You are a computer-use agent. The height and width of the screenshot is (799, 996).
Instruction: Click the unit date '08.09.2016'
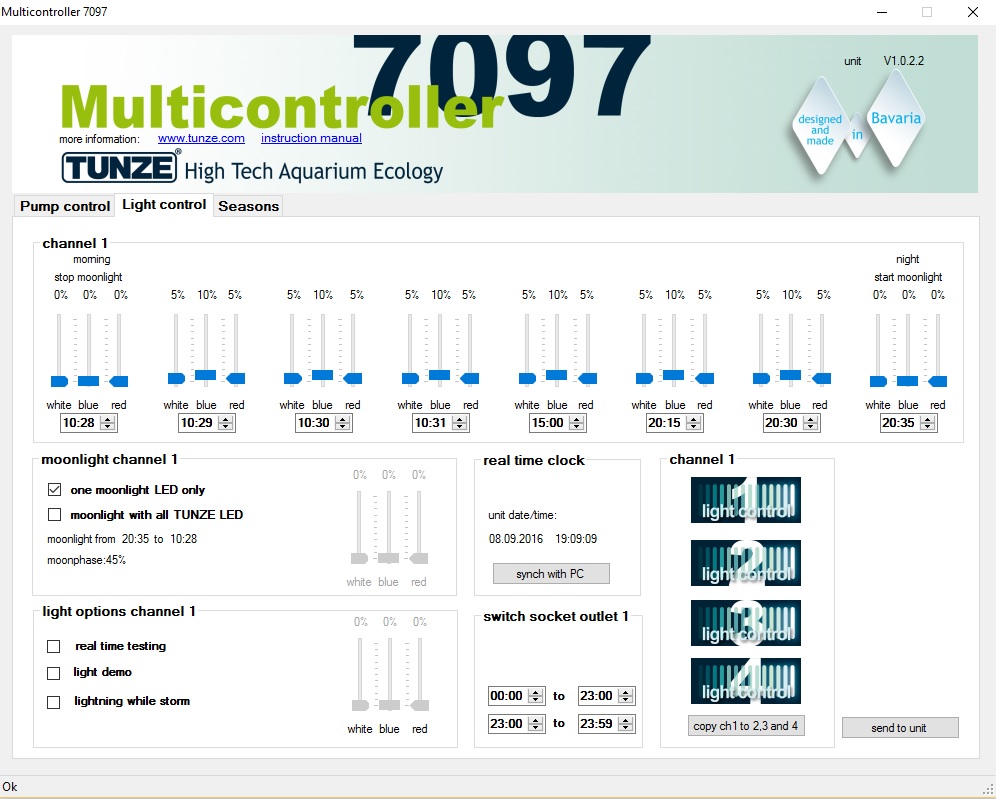point(516,539)
